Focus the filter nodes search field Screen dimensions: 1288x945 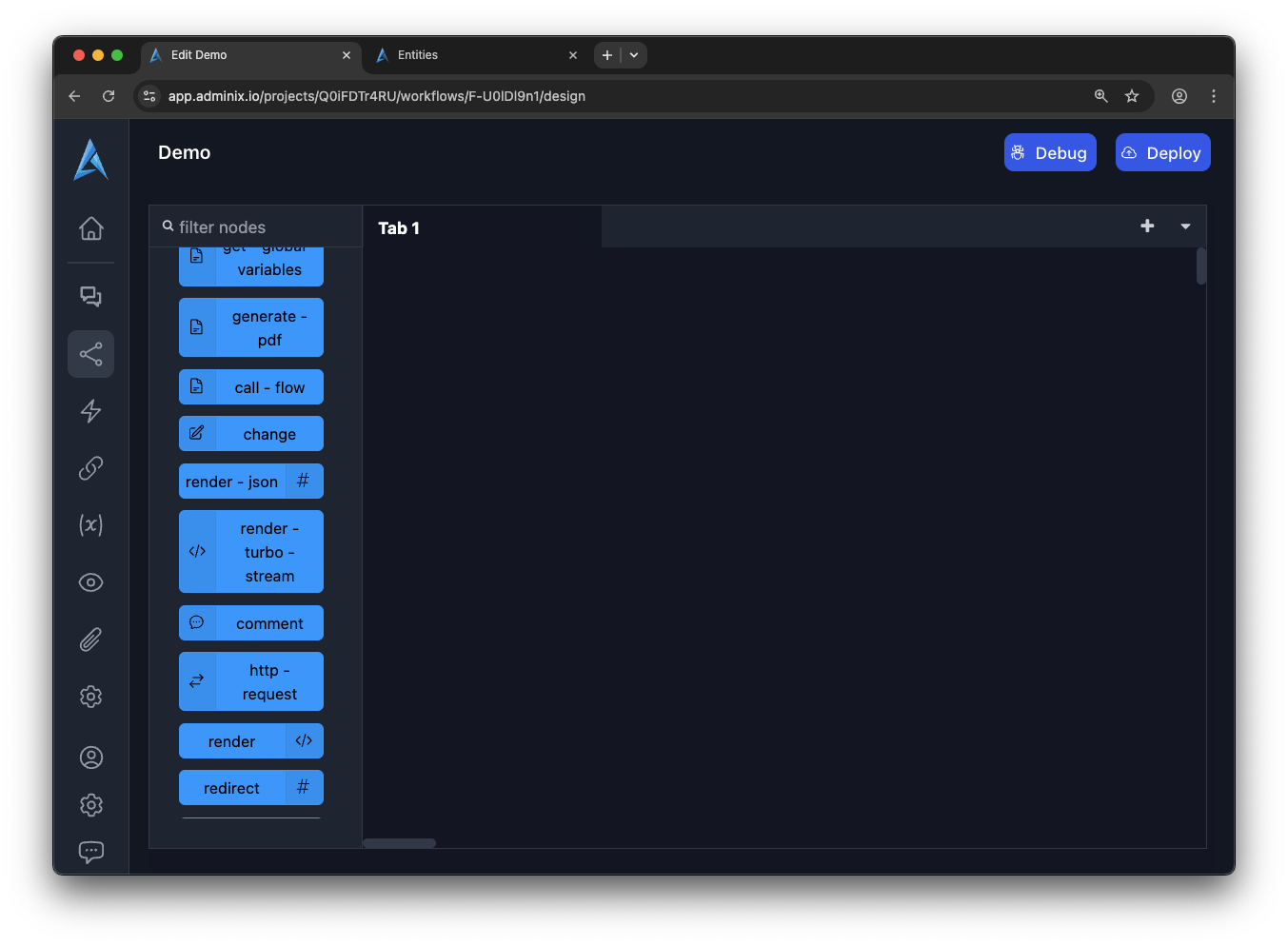click(257, 227)
